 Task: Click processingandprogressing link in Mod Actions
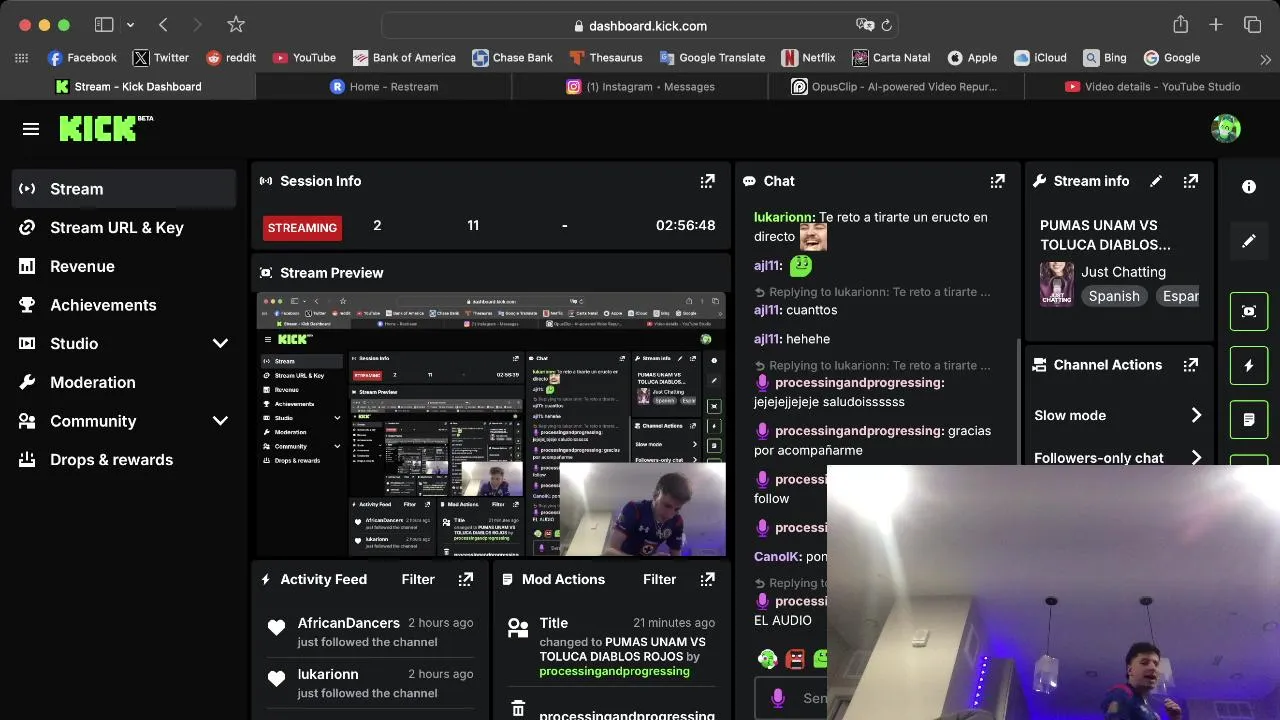(614, 671)
